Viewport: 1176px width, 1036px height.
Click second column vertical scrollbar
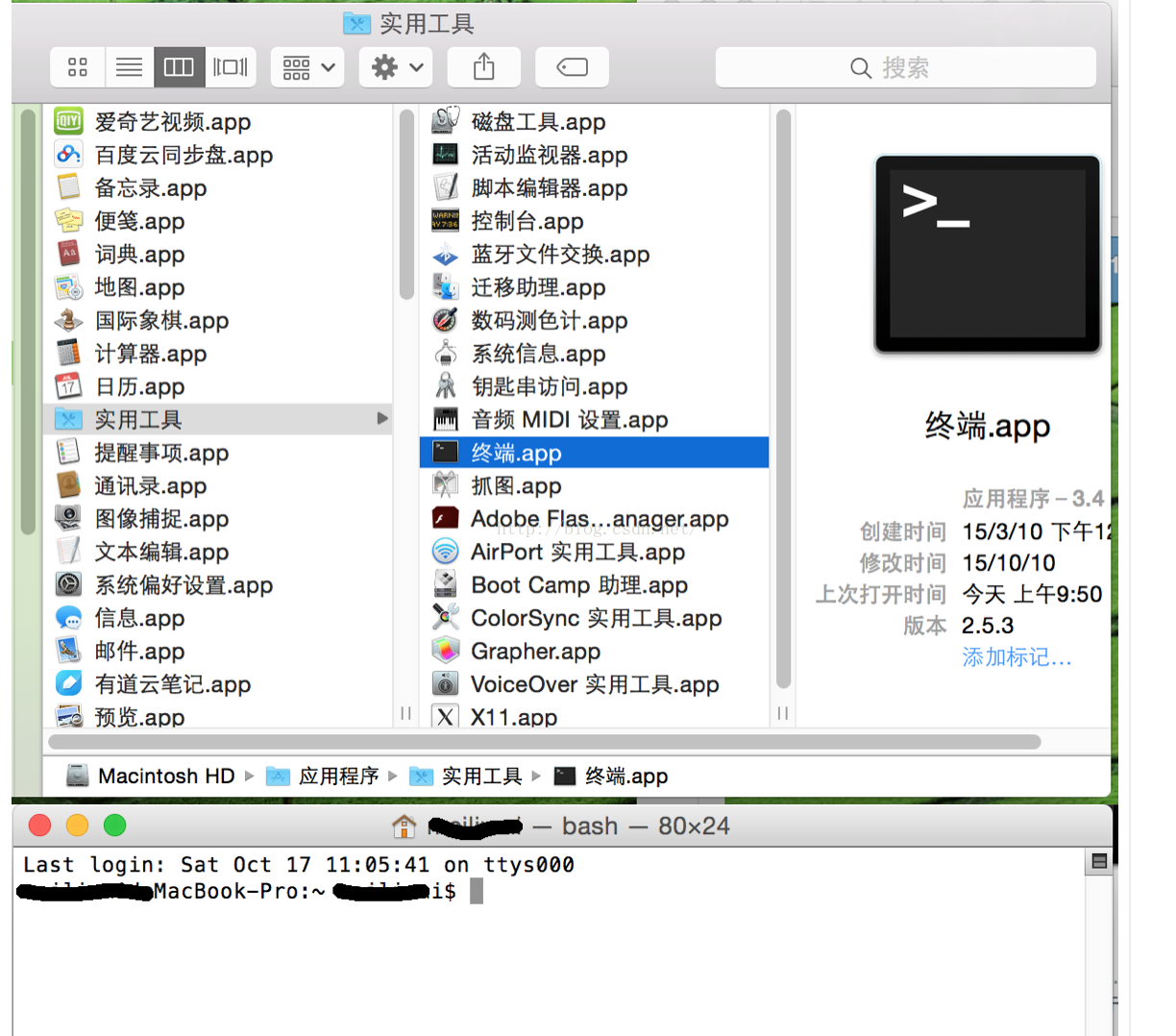click(x=783, y=399)
